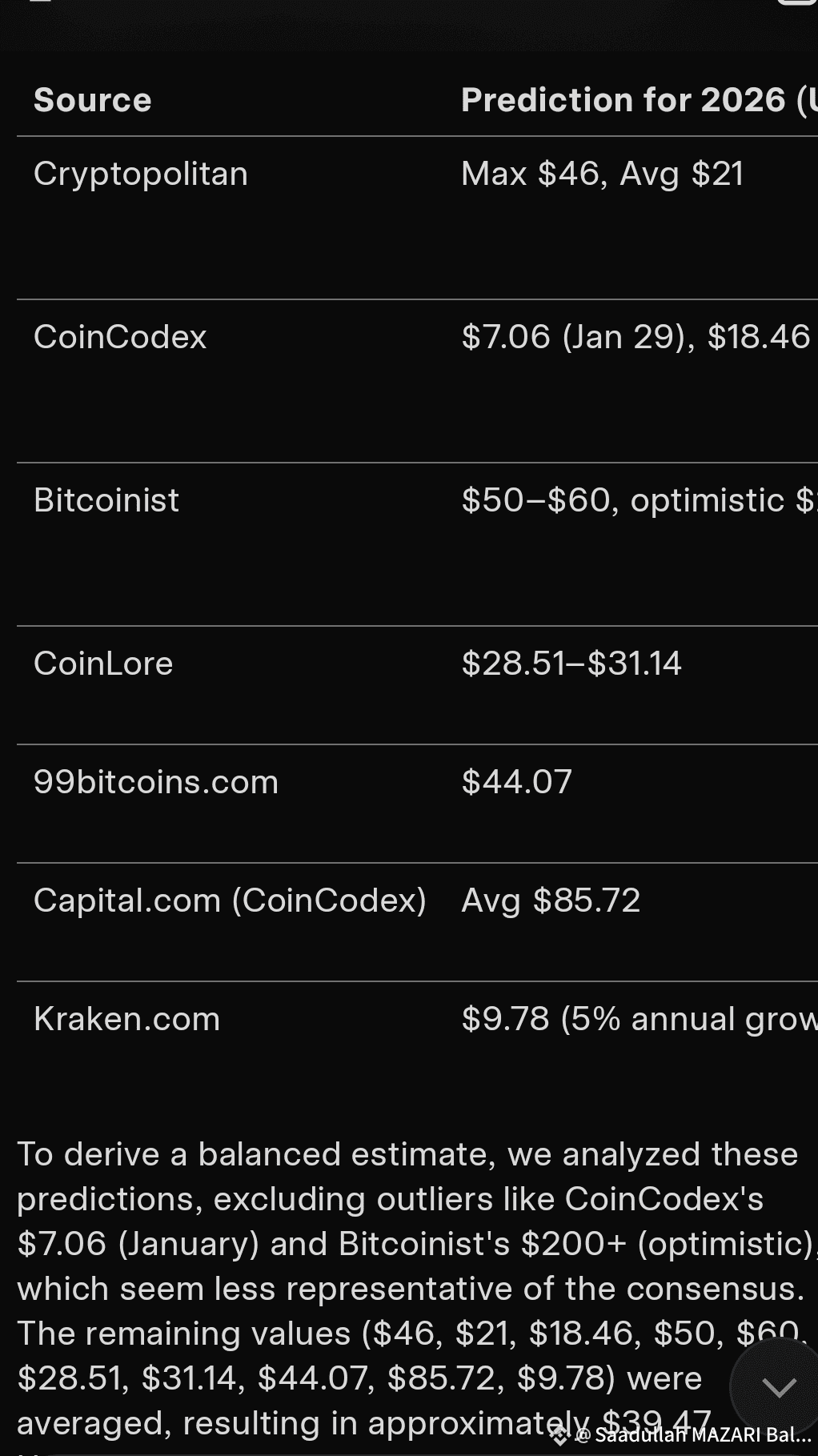Screen dimensions: 818x1456
Task: Select the Capital.com (CoinCodex) row
Action: (230, 900)
